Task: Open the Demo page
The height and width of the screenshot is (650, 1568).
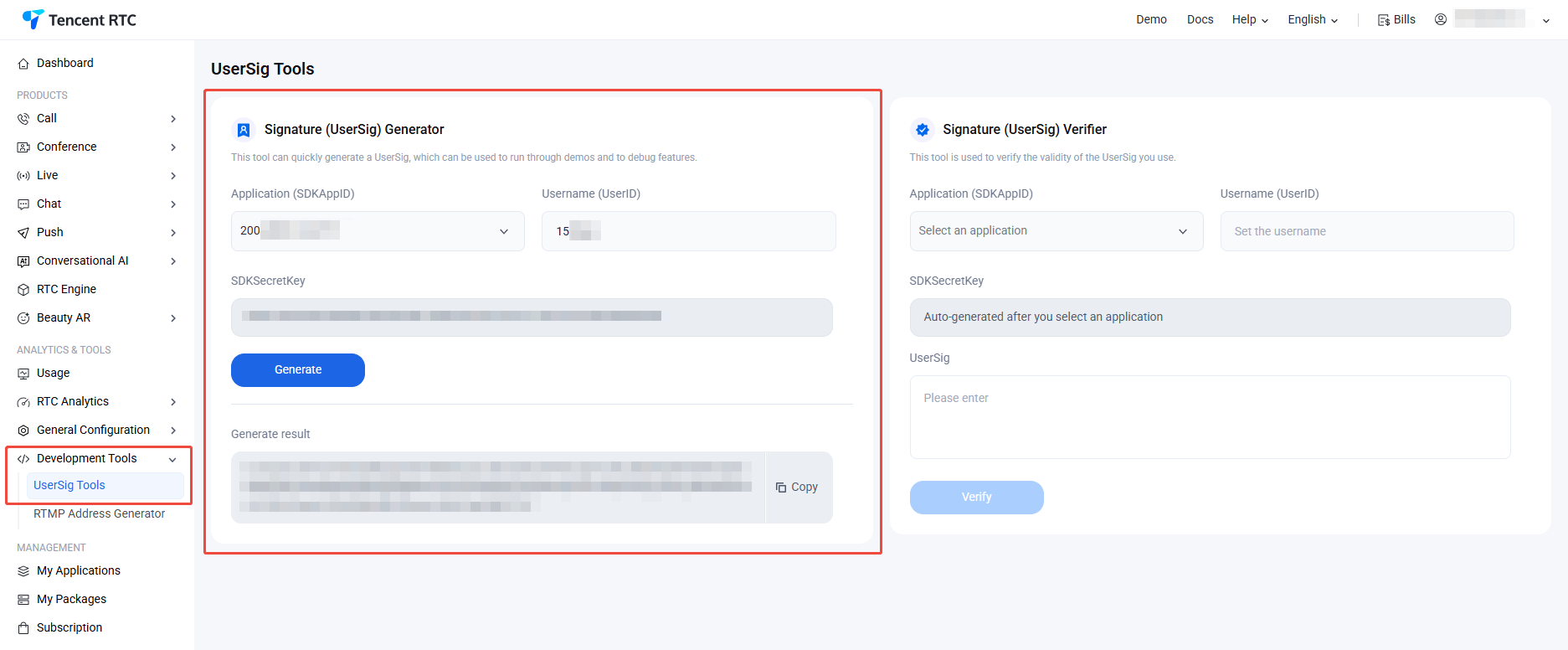Action: click(x=1151, y=19)
